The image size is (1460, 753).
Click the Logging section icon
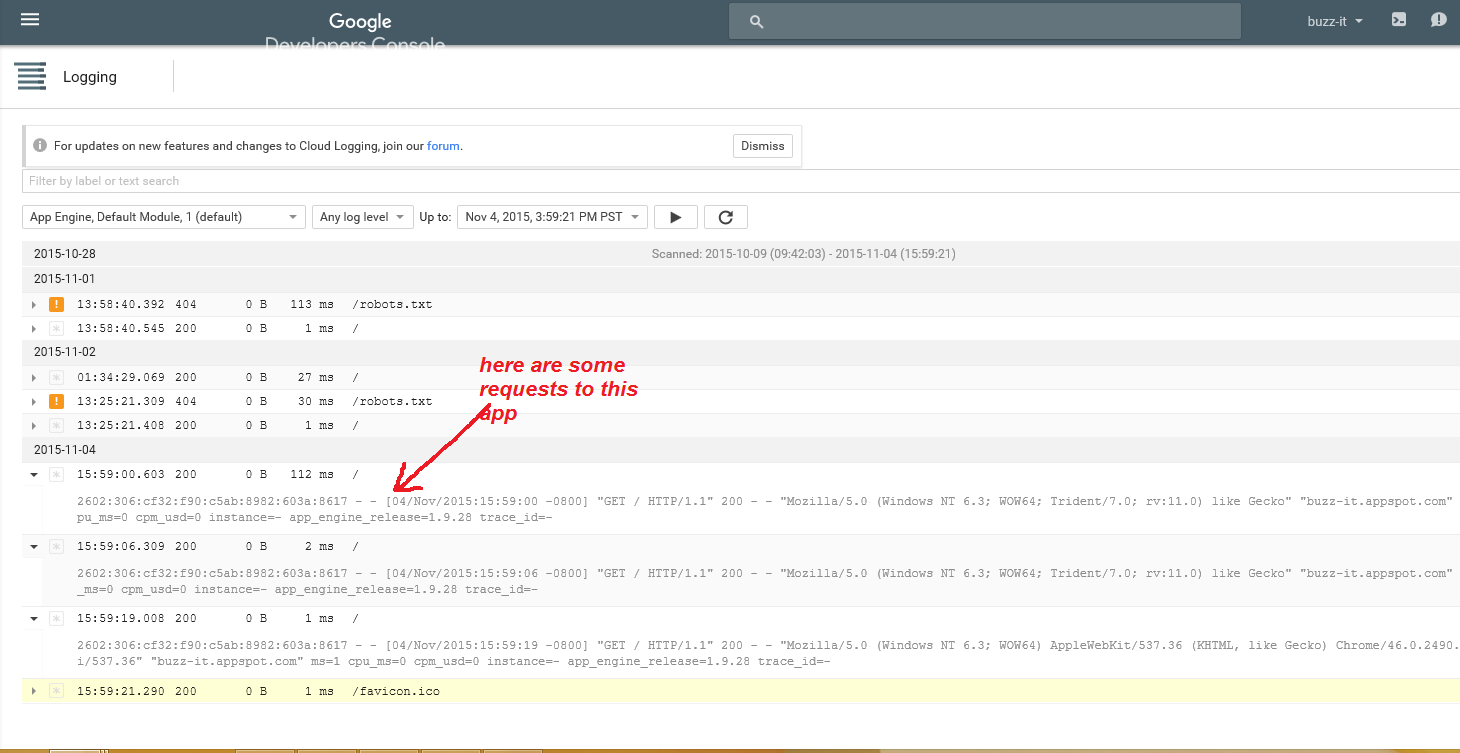click(x=31, y=77)
